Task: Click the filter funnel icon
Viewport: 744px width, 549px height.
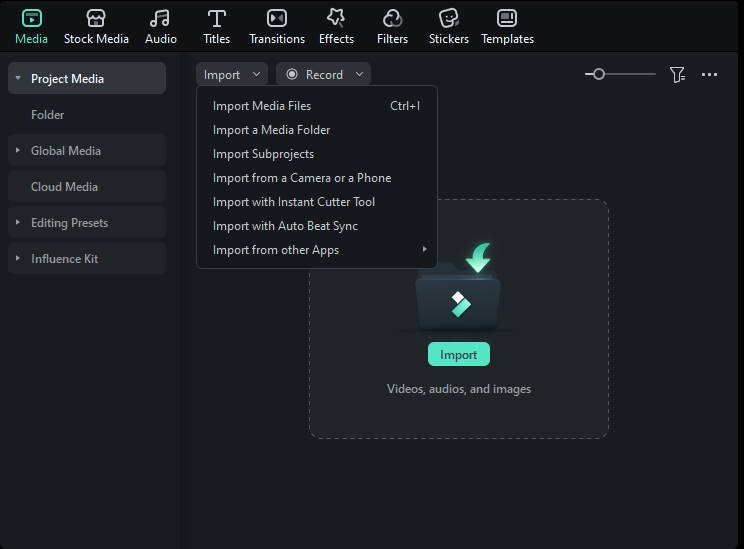Action: [x=677, y=74]
